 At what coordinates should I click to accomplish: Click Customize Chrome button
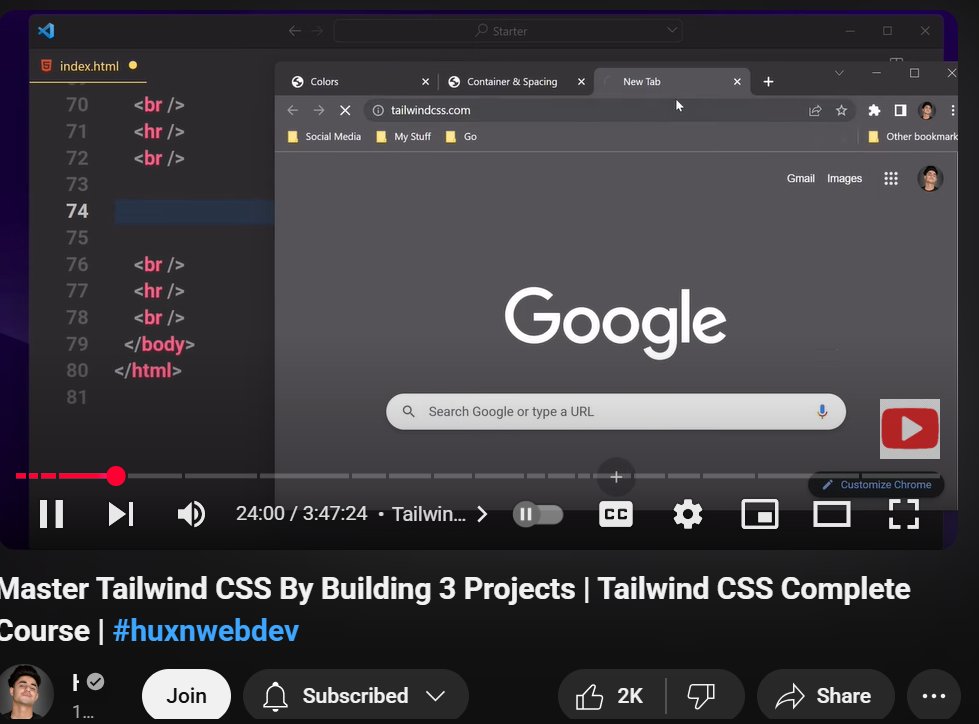tap(876, 484)
